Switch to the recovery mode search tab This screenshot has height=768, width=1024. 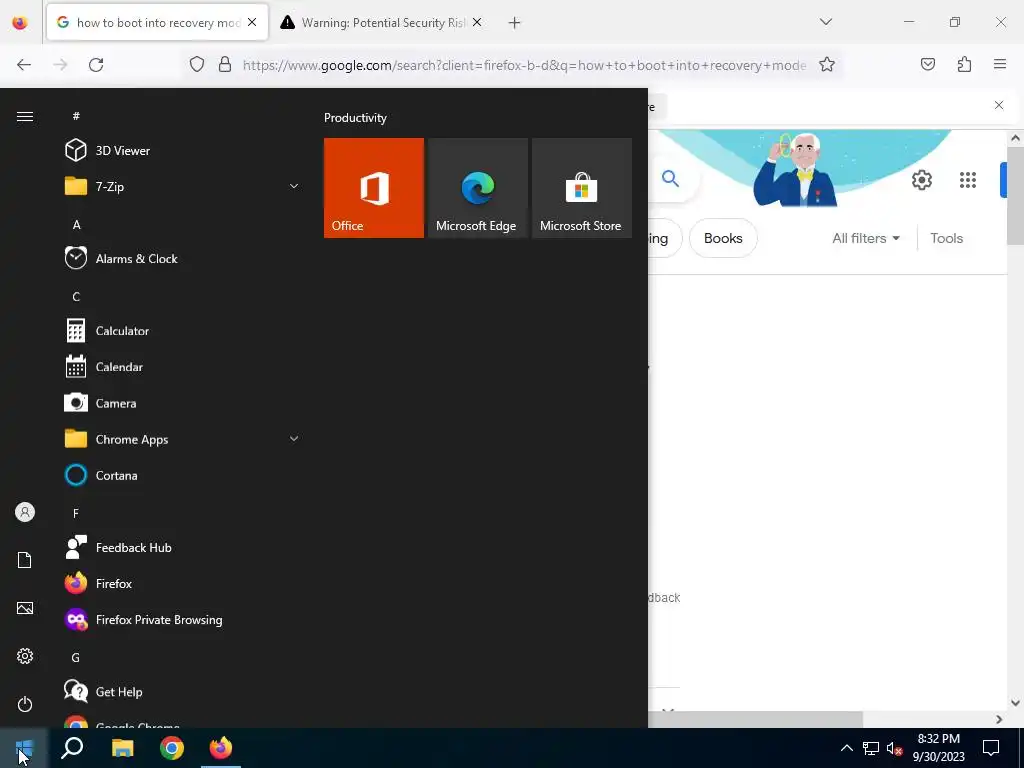157,22
